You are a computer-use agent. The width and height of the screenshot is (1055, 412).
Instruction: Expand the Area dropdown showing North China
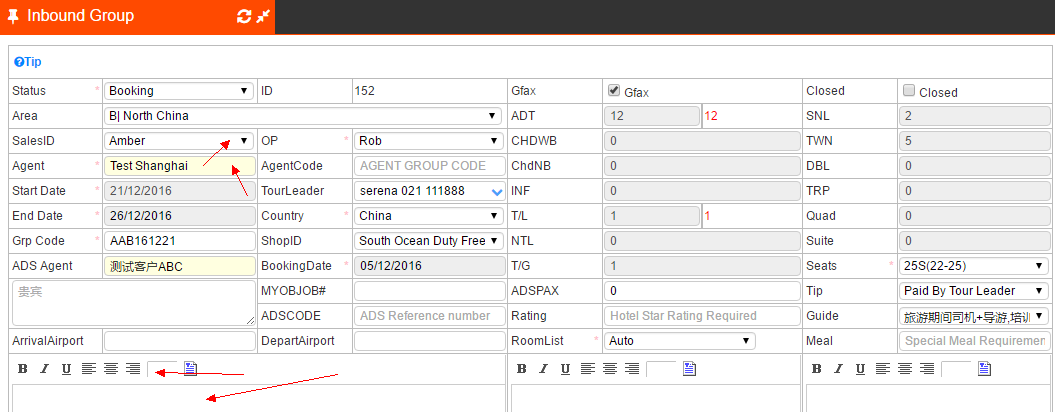(x=303, y=116)
